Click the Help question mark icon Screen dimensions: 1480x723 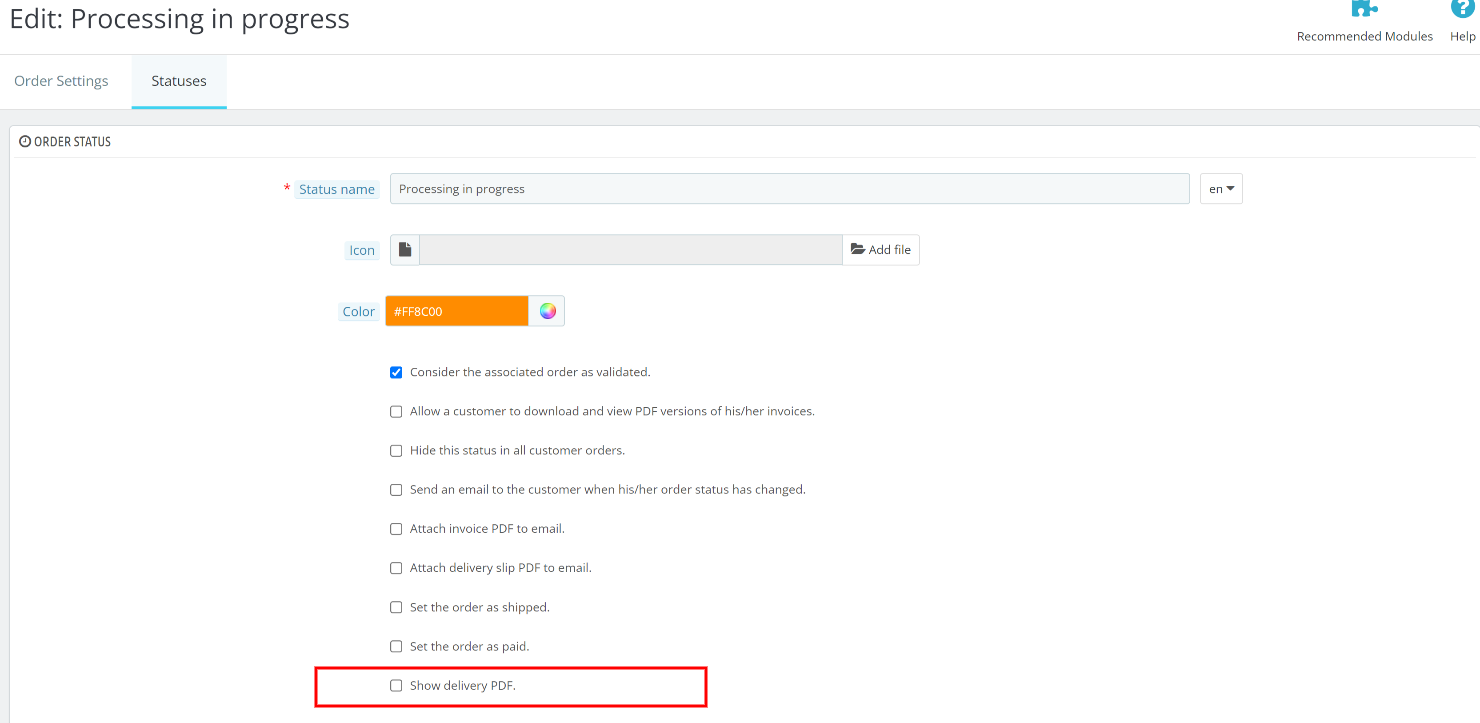1462,9
